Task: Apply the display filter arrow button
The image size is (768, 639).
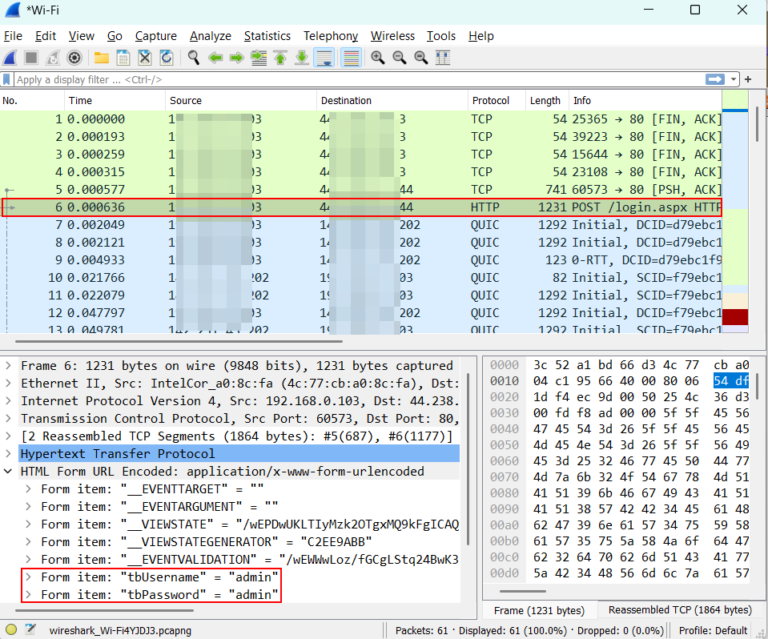Action: click(x=715, y=79)
